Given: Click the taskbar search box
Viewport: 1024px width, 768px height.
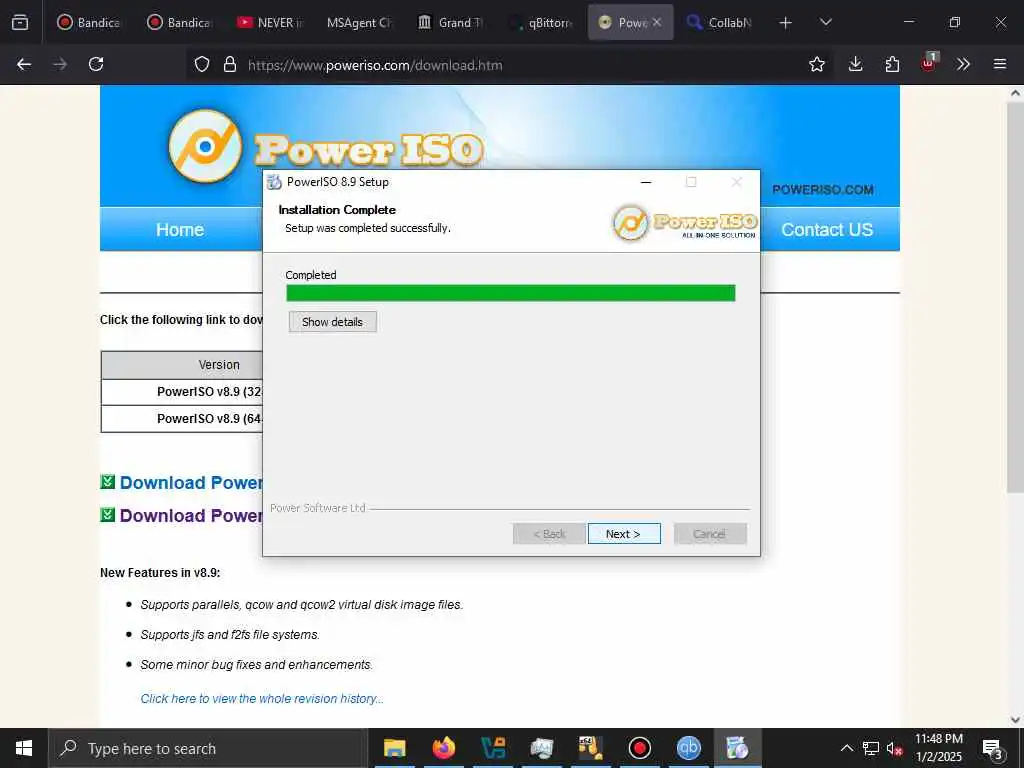Looking at the screenshot, I should pyautogui.click(x=208, y=748).
